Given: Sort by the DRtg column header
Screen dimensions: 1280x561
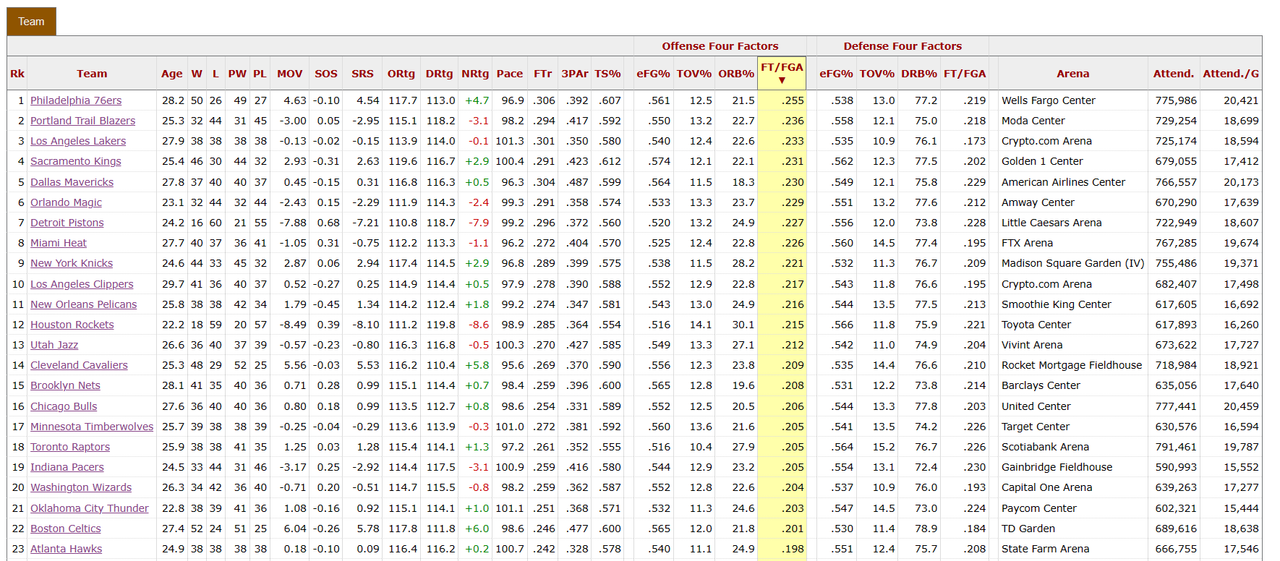Looking at the screenshot, I should click(439, 73).
